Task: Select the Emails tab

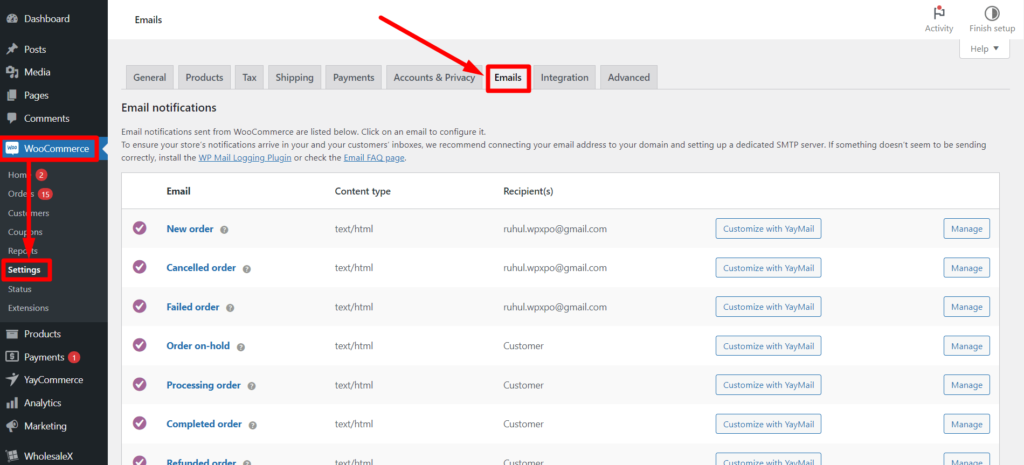Action: coord(508,77)
